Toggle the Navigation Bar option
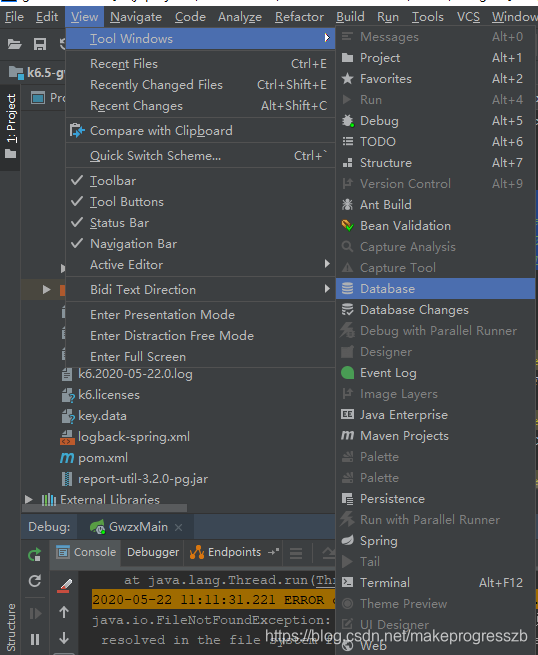This screenshot has height=655, width=538. pos(200,244)
